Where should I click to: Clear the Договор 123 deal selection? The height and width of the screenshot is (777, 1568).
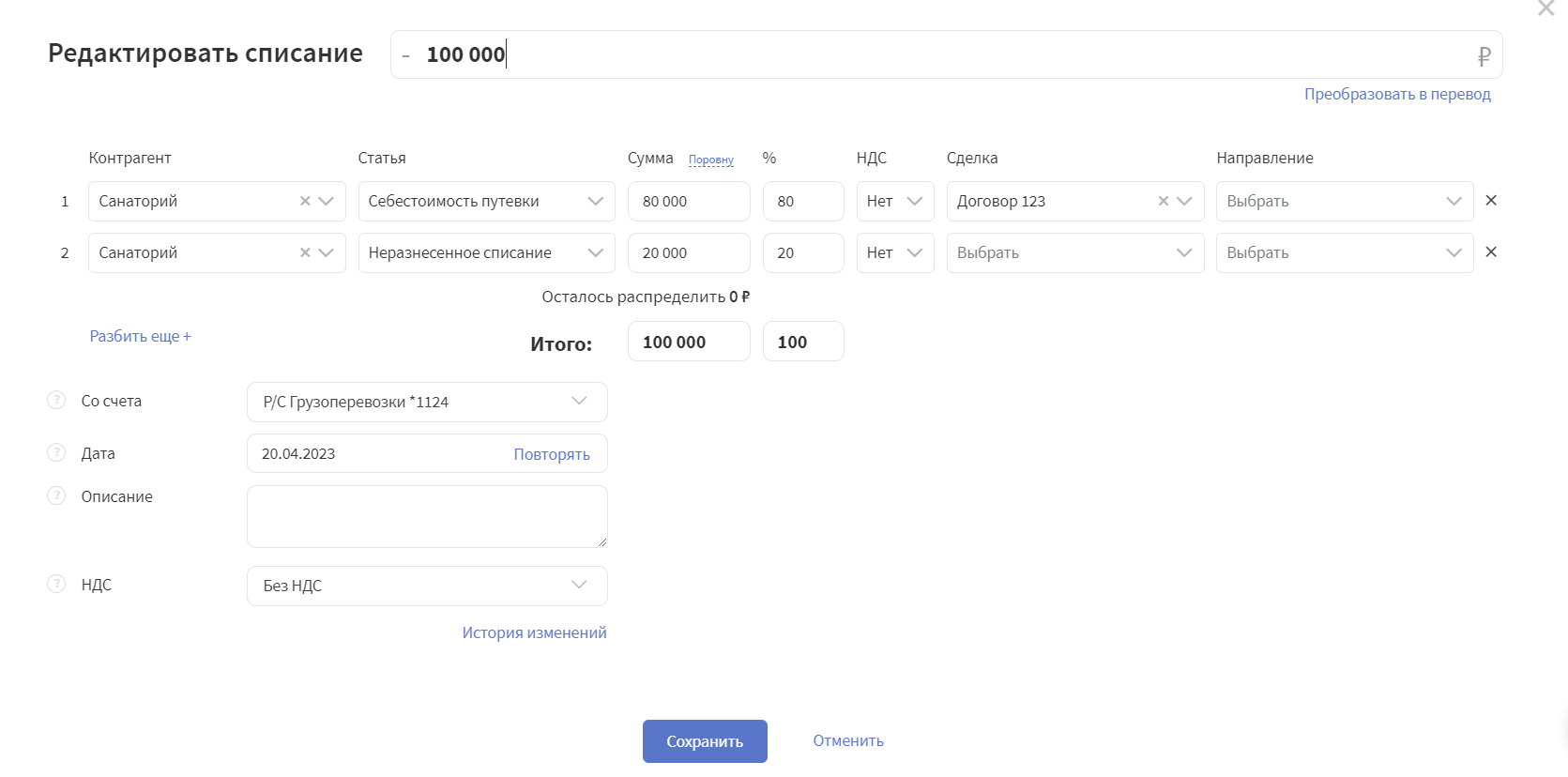[x=1164, y=201]
